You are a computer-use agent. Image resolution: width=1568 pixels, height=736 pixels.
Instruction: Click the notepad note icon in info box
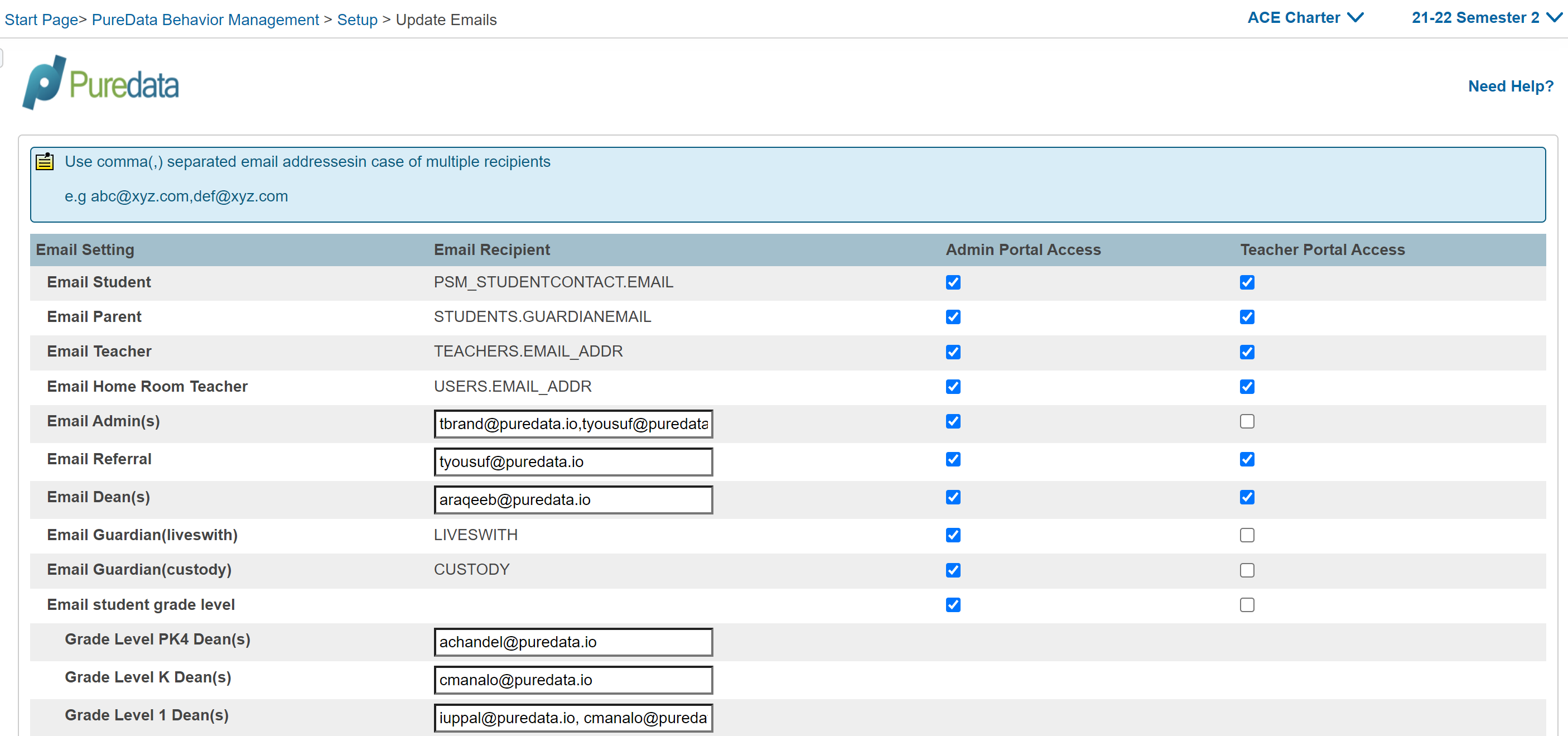tap(45, 162)
